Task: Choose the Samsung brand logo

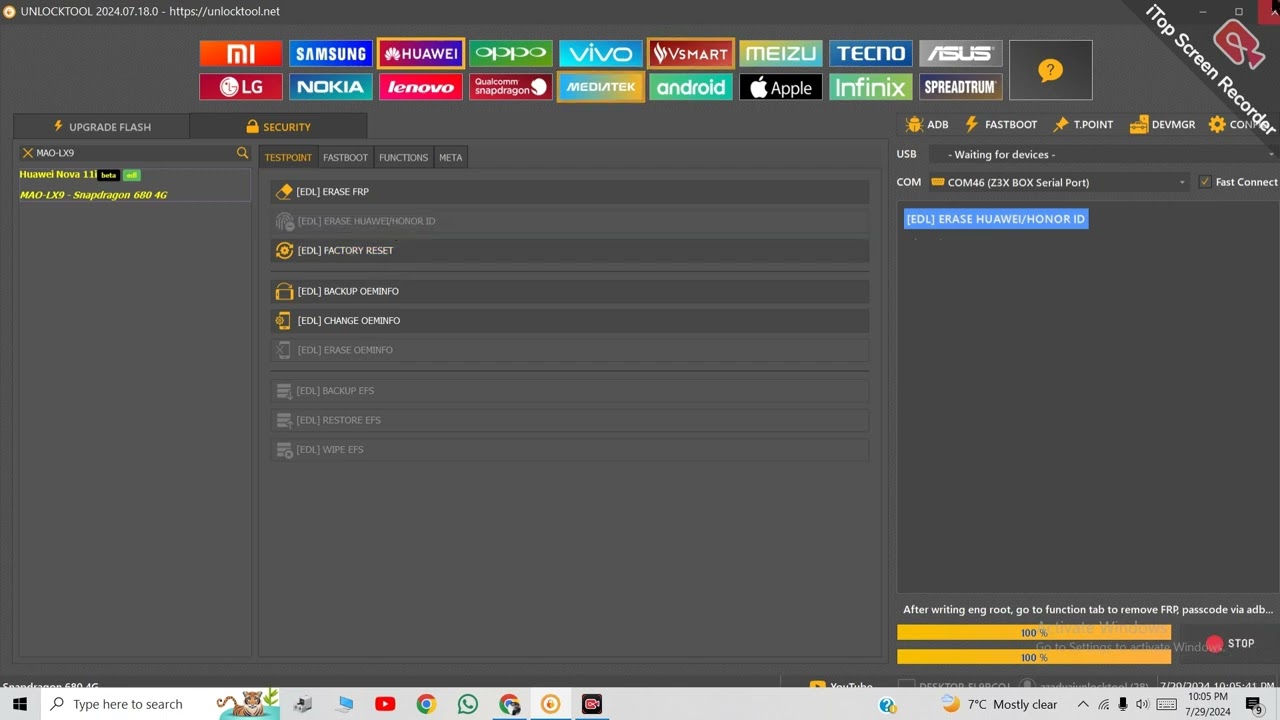Action: 331,54
